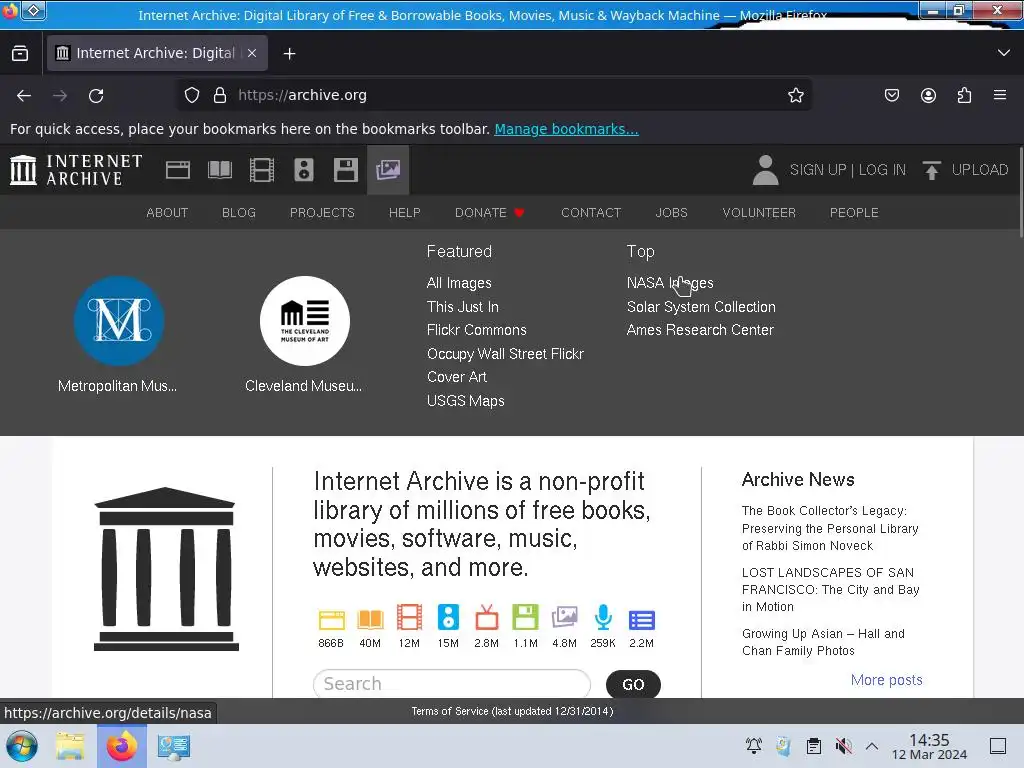
Task: Open the Extensions puzzle icon
Action: point(964,95)
